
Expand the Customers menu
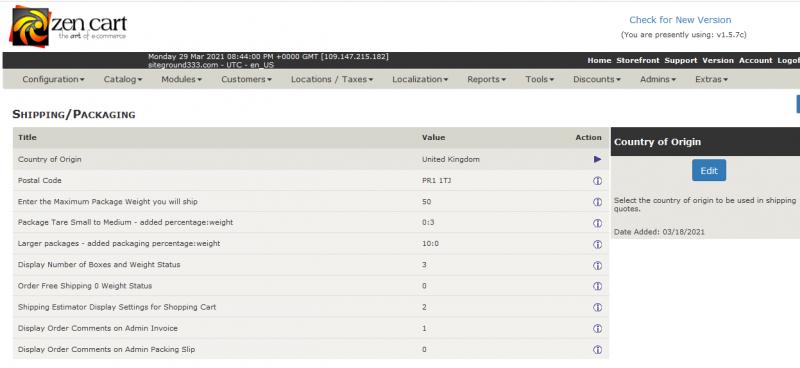pyautogui.click(x=246, y=79)
